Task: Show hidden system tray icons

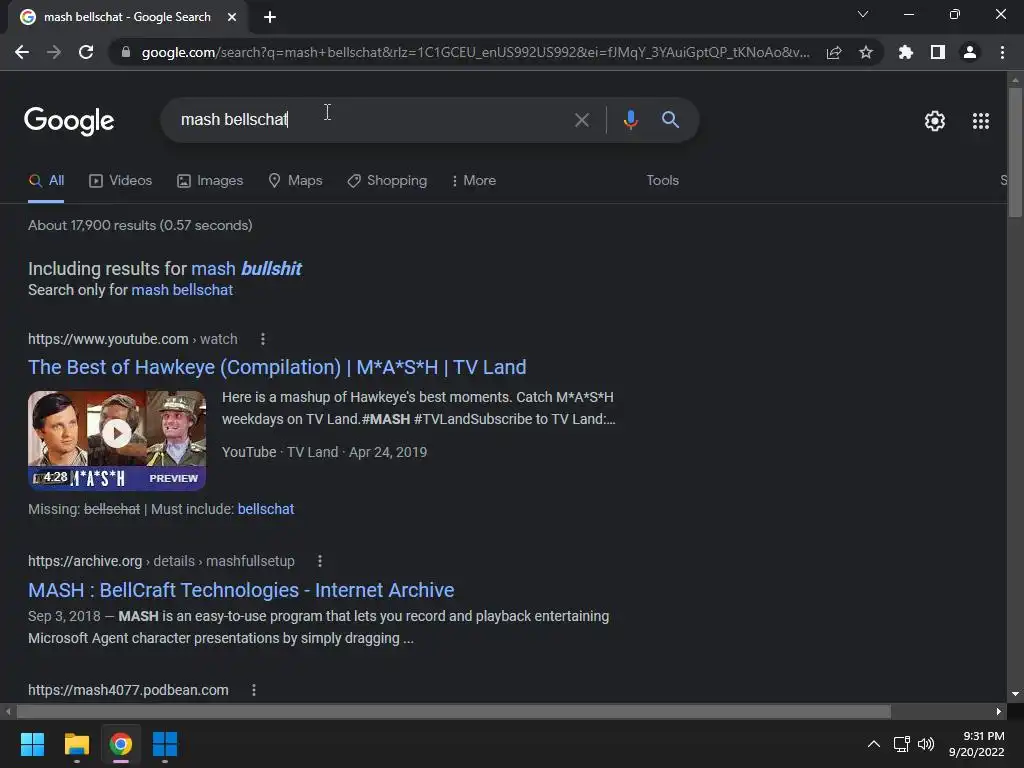Action: 873,744
